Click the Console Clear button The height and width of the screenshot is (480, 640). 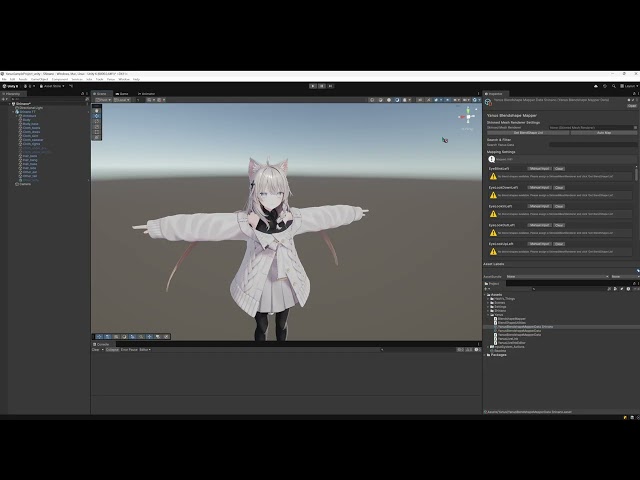tap(96, 350)
